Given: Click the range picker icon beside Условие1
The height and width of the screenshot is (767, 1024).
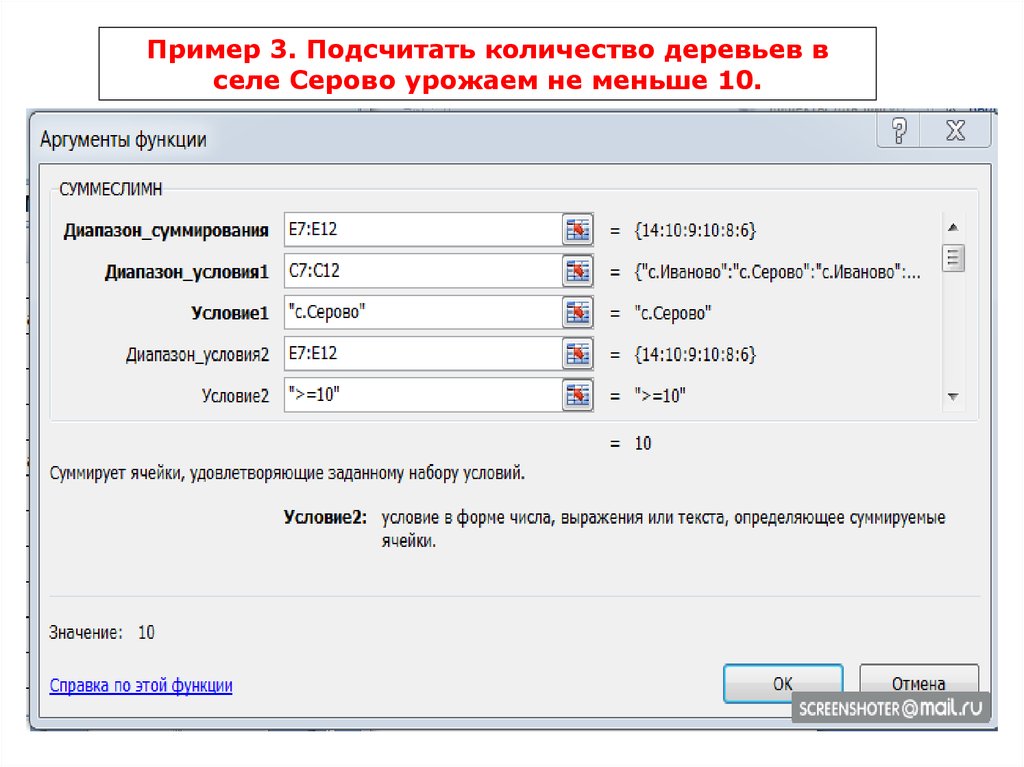Looking at the screenshot, I should coord(578,312).
